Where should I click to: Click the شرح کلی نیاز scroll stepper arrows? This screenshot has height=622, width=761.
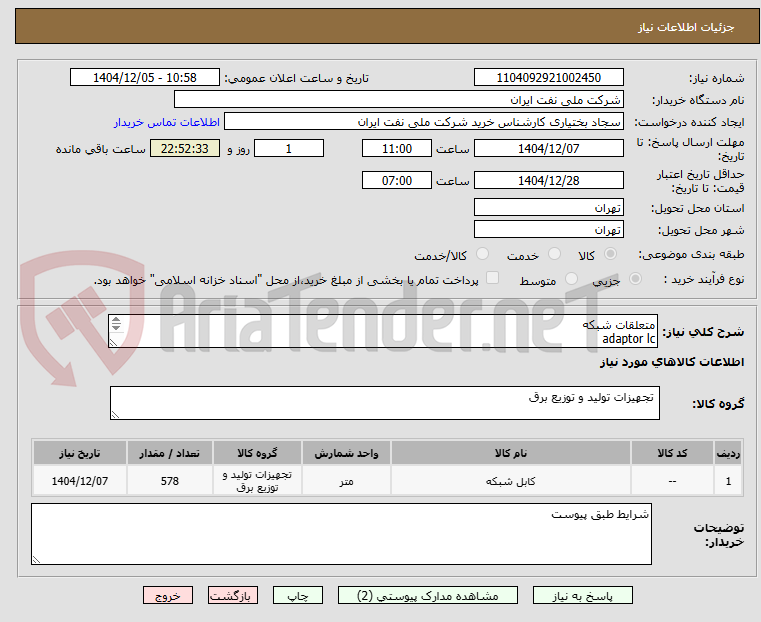coord(116,323)
